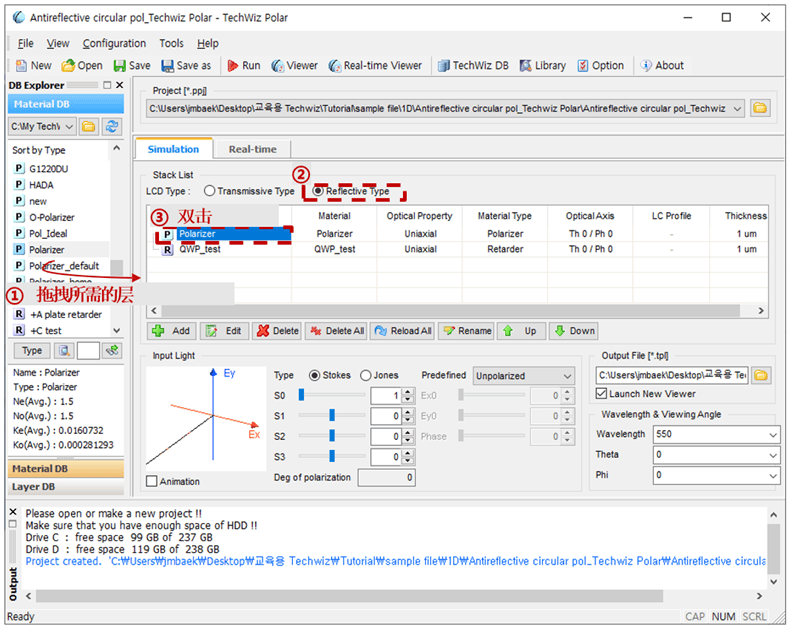Click Save as in toolbar
789x629 pixels.
pos(185,66)
